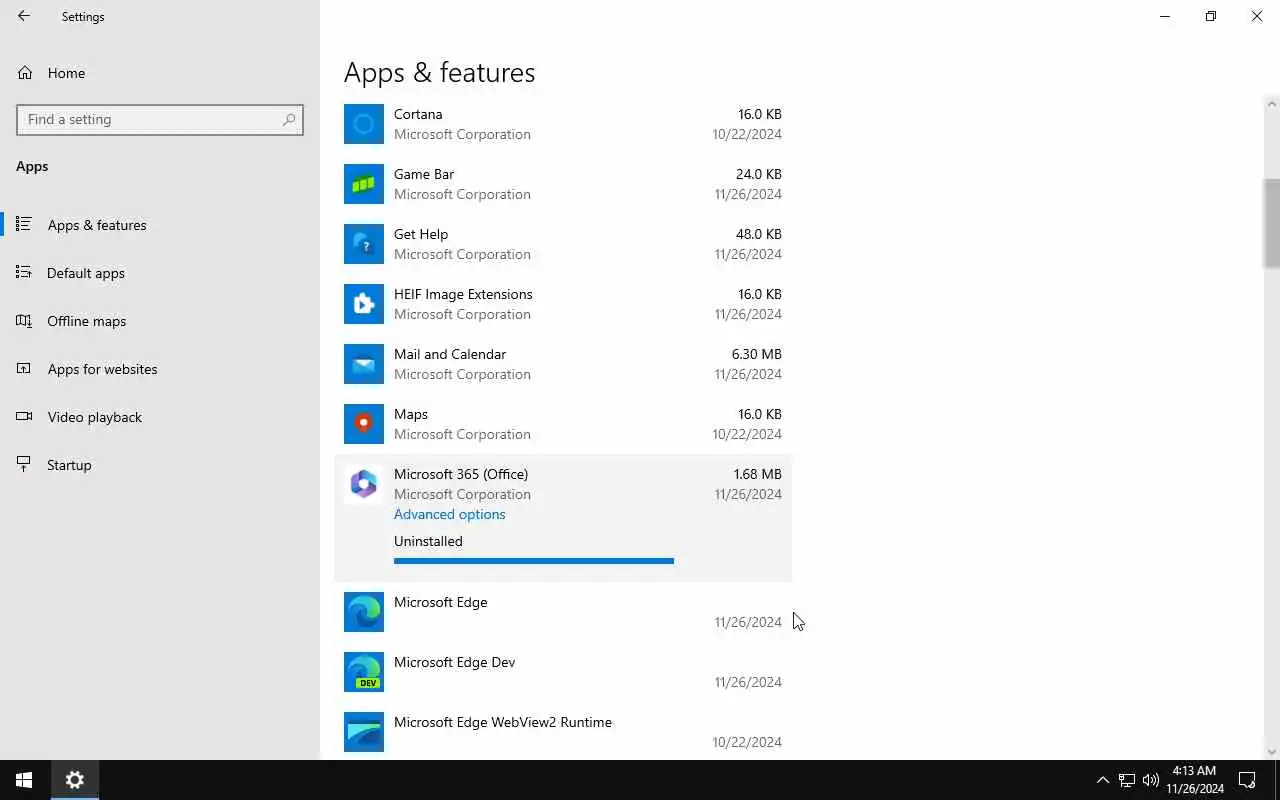This screenshot has width=1280, height=800.
Task: Select the Microsoft Edge Dev name
Action: [455, 662]
